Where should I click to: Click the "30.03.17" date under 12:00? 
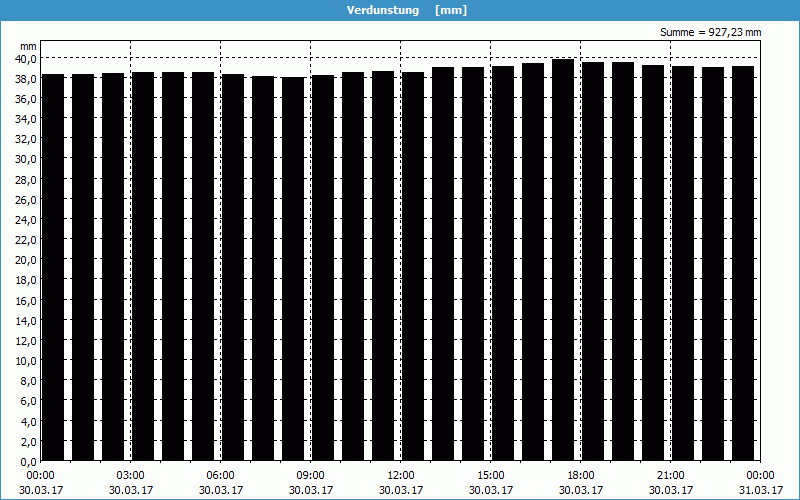[401, 490]
